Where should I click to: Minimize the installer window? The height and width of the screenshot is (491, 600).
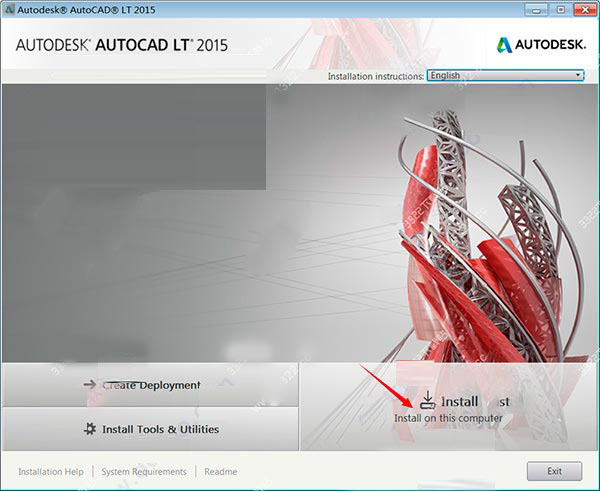pyautogui.click(x=536, y=10)
